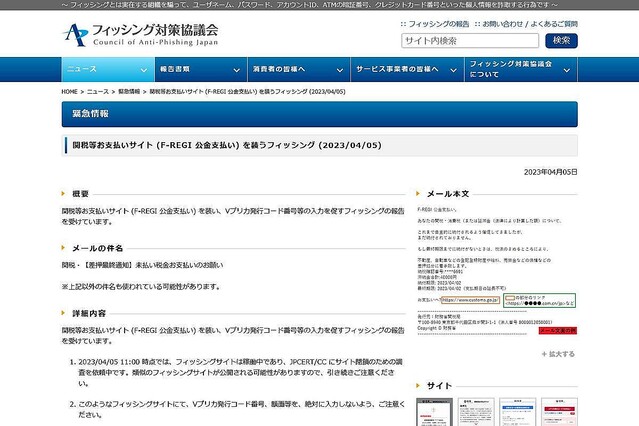Open the second phishing site thumbnail
This screenshot has width=639, height=426.
476,412
